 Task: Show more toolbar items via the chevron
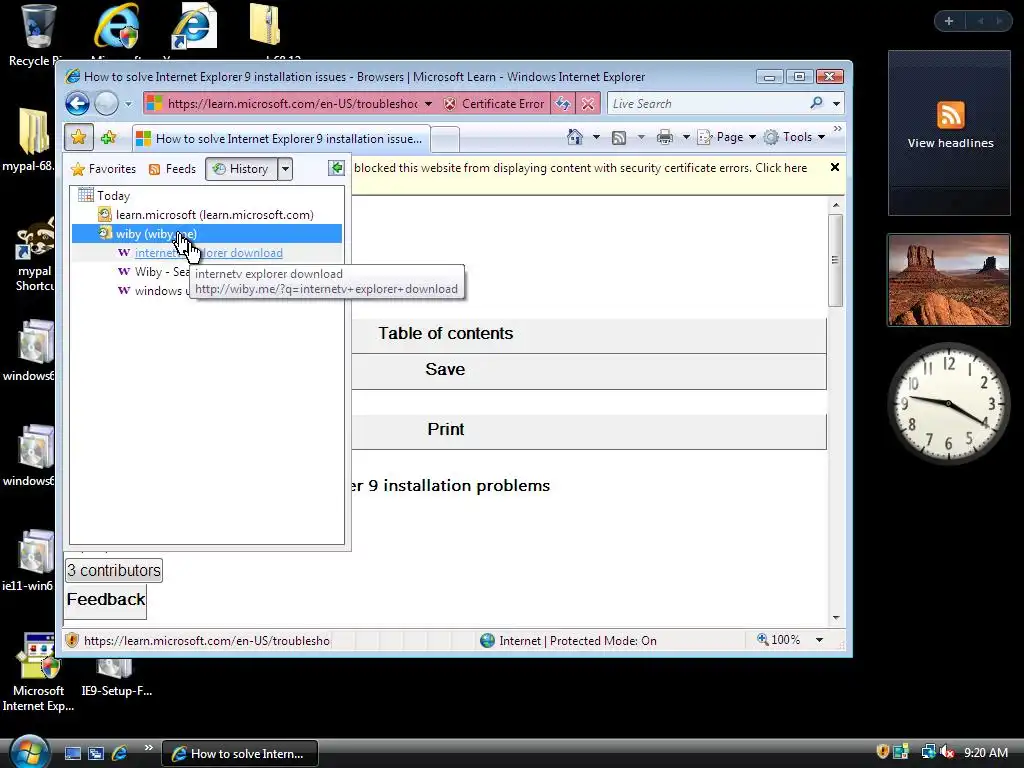(837, 129)
